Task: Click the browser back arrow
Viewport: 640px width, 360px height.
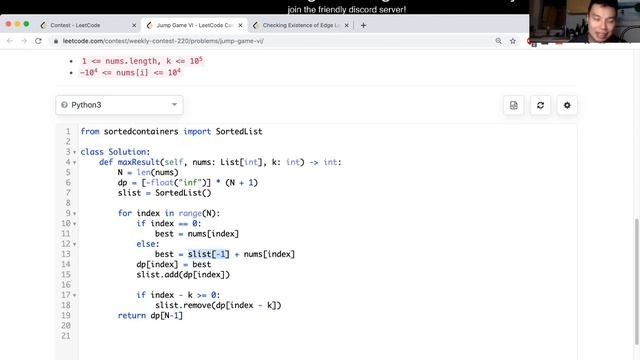Action: pyautogui.click(x=9, y=41)
